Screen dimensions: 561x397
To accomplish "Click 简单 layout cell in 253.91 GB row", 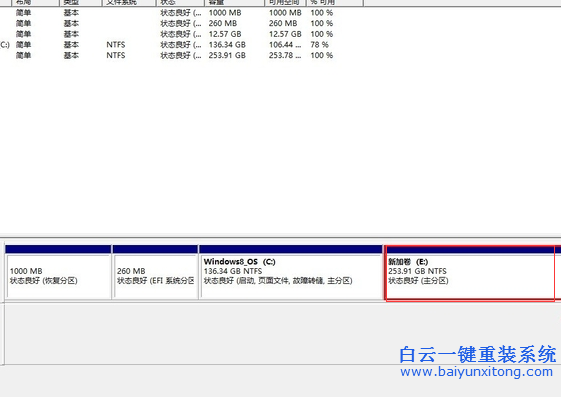I will coord(23,55).
